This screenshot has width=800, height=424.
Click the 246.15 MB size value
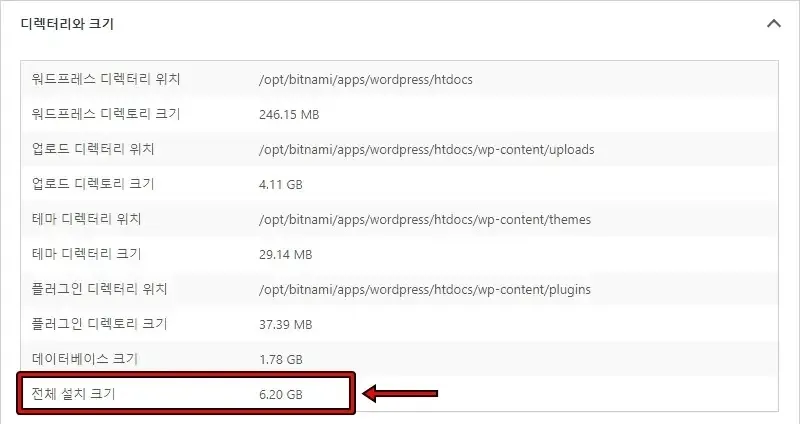[289, 114]
